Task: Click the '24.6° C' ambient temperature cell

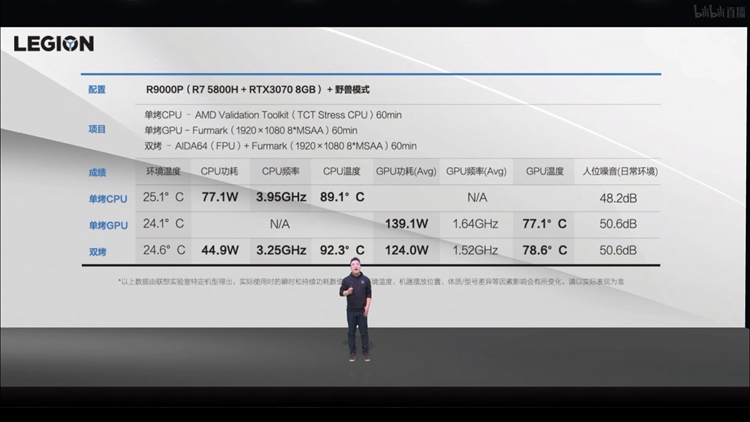Action: pos(164,250)
